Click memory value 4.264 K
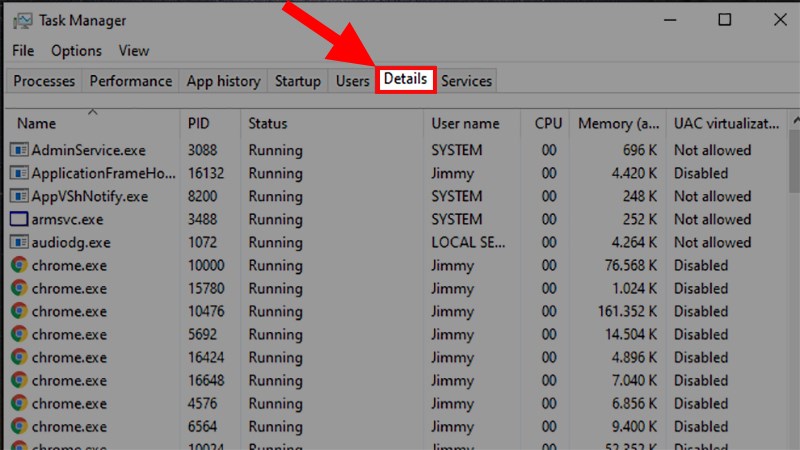The width and height of the screenshot is (800, 450). pyautogui.click(x=635, y=242)
